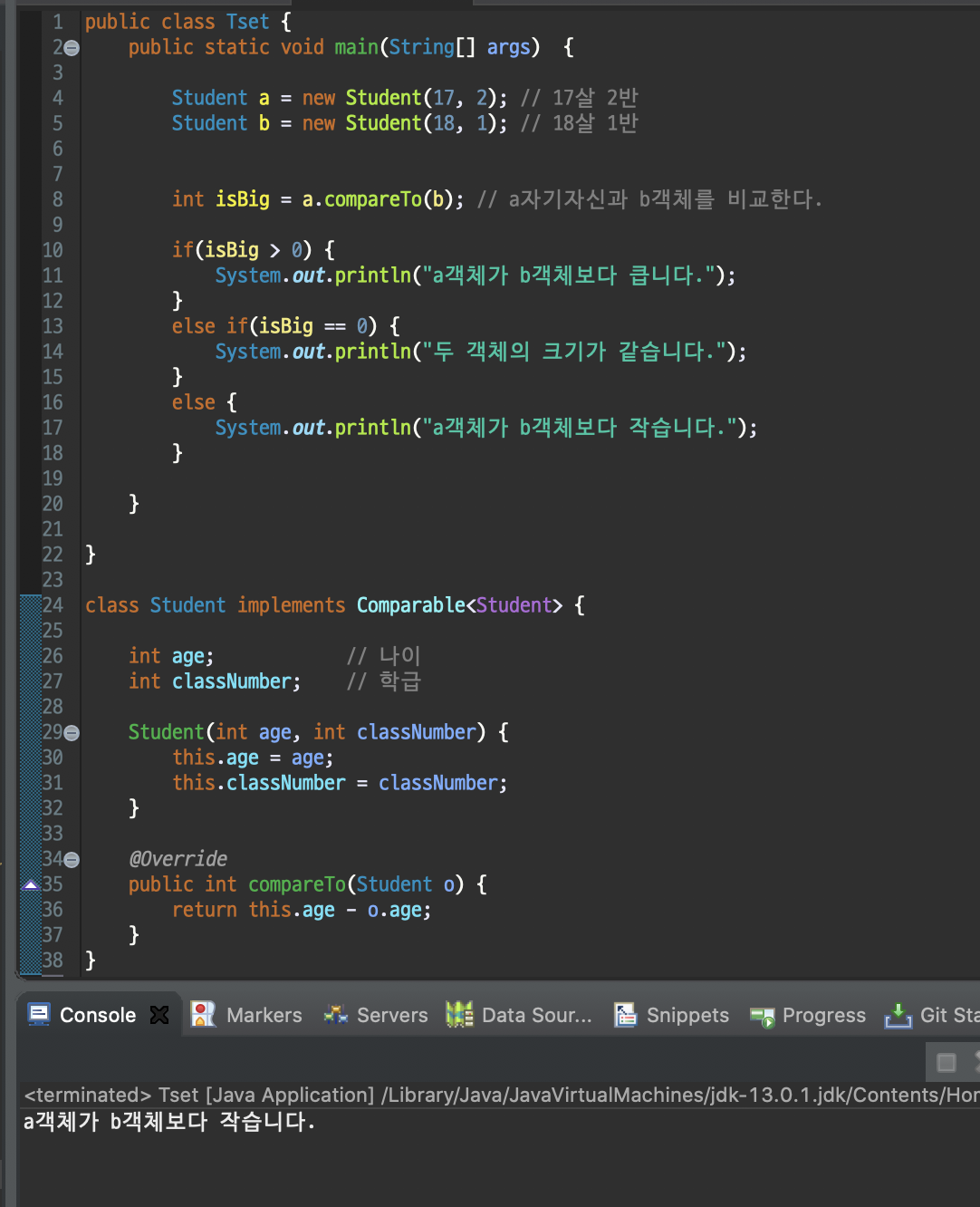Screen dimensions: 980x1207
Task: Click the Terminate stop button in console
Action: [x=946, y=1062]
